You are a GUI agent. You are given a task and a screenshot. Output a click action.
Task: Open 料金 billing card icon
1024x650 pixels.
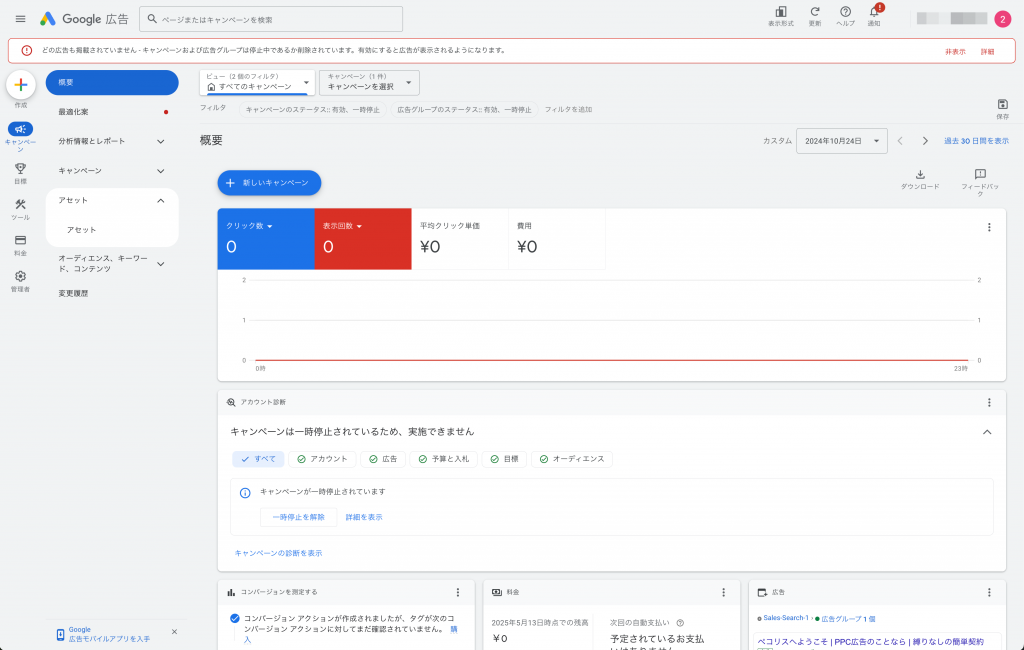coord(20,241)
